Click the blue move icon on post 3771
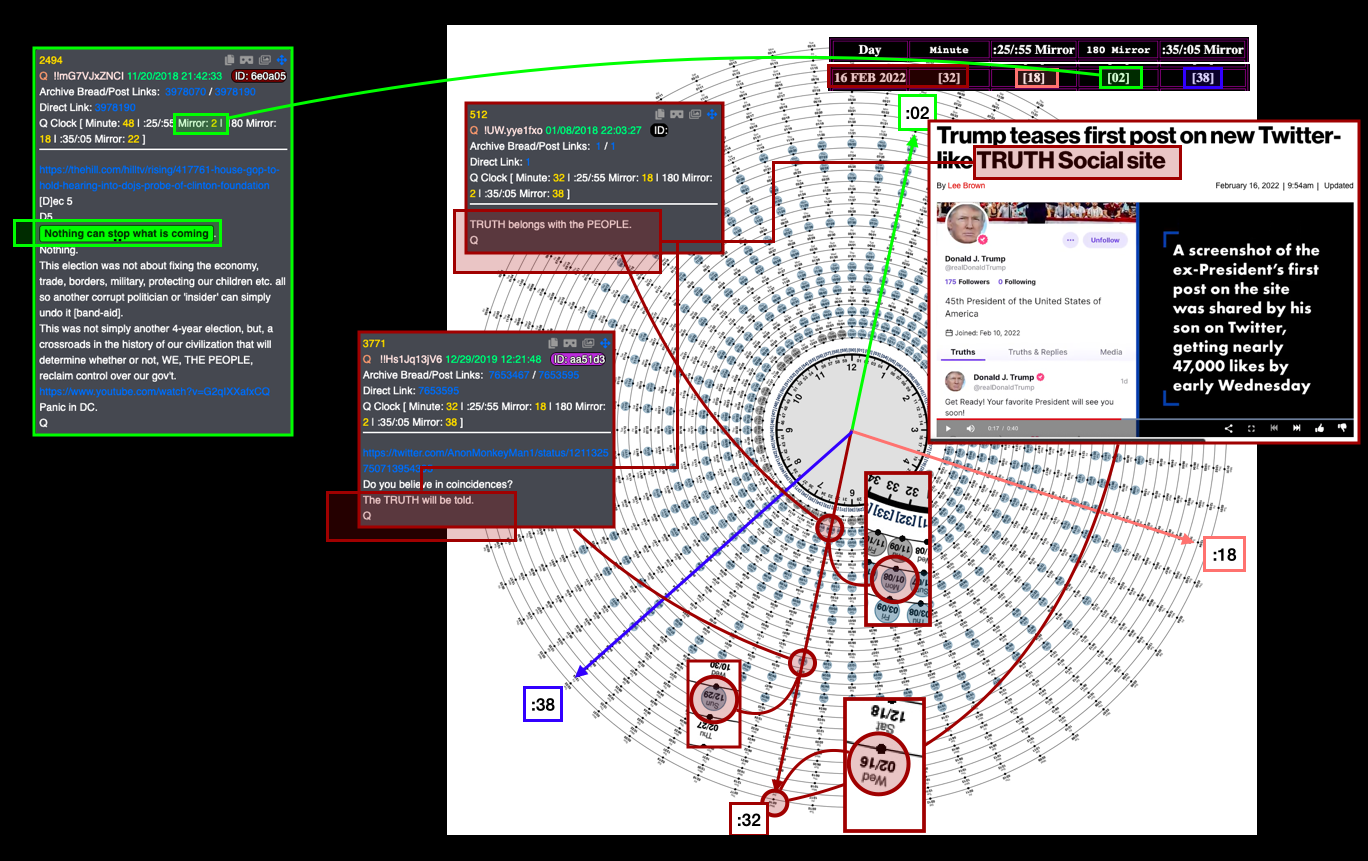1368x861 pixels. click(x=603, y=344)
